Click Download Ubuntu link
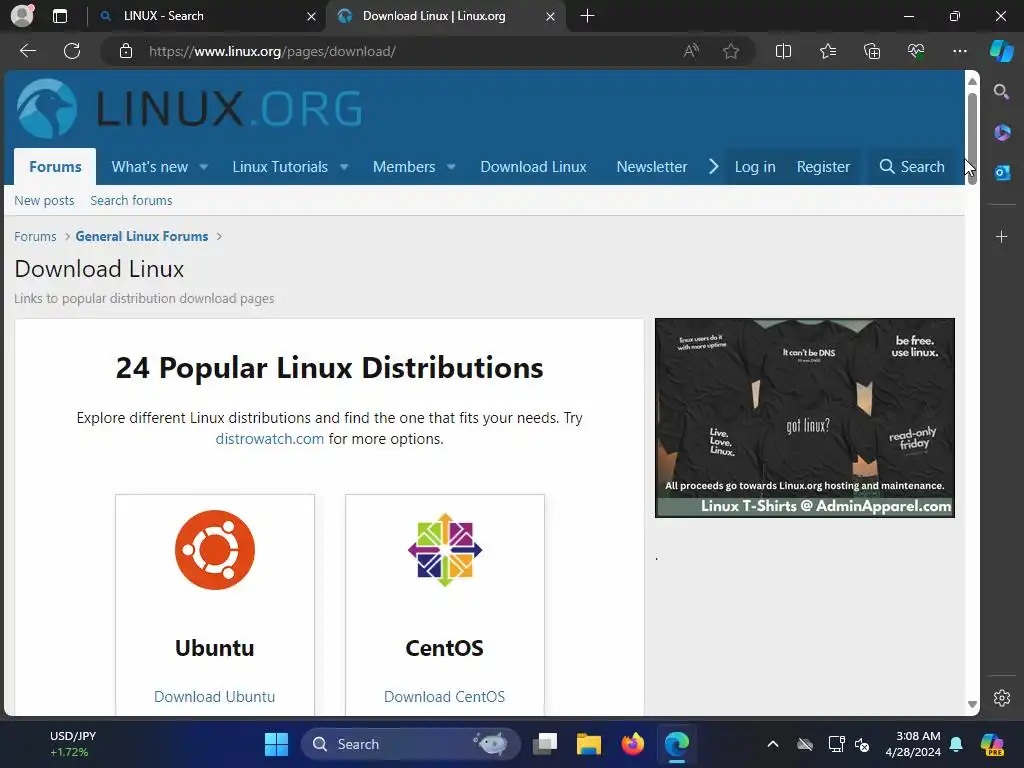This screenshot has height=768, width=1024. pos(214,697)
